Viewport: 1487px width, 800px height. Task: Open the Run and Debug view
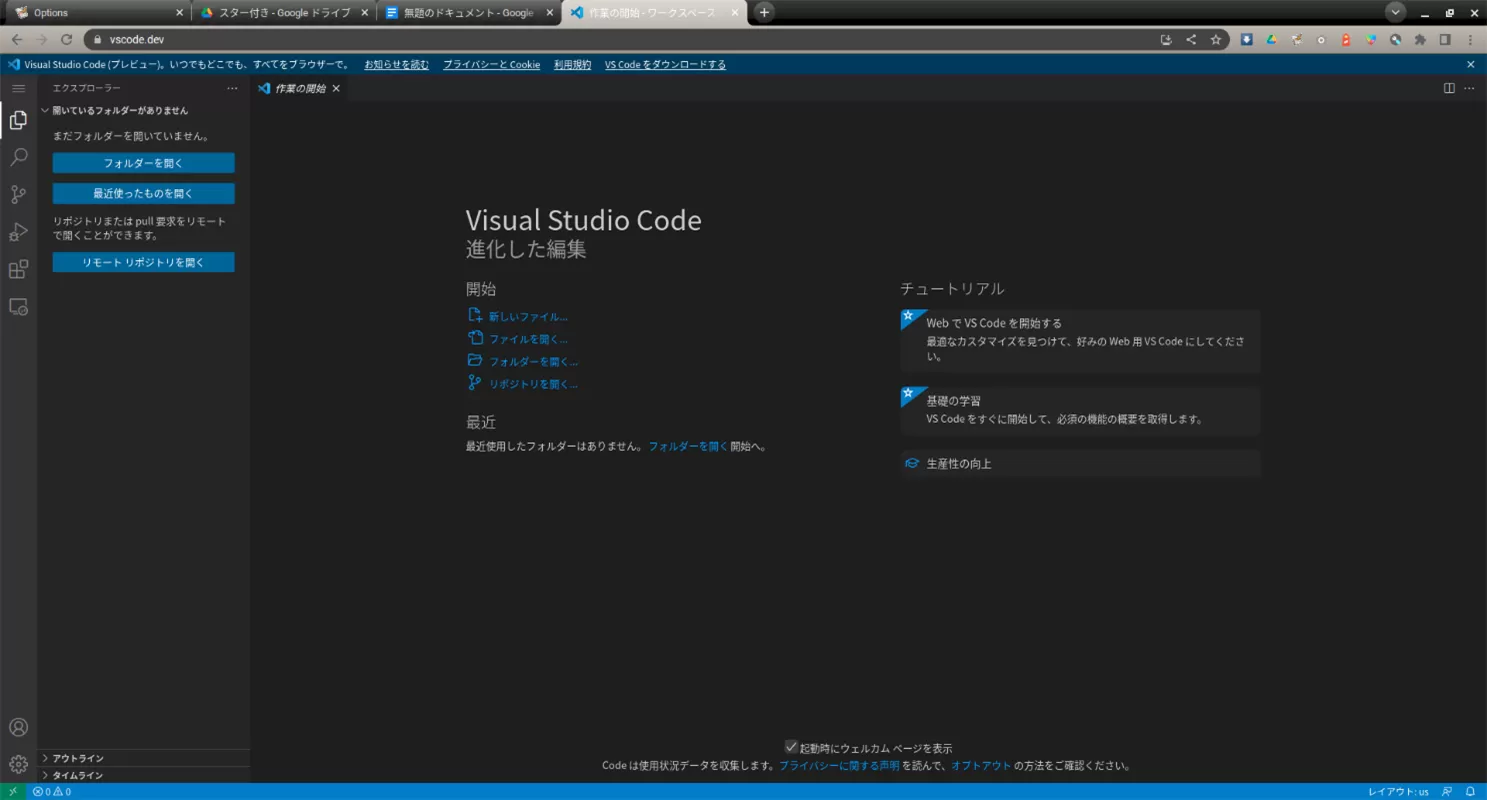(x=18, y=232)
